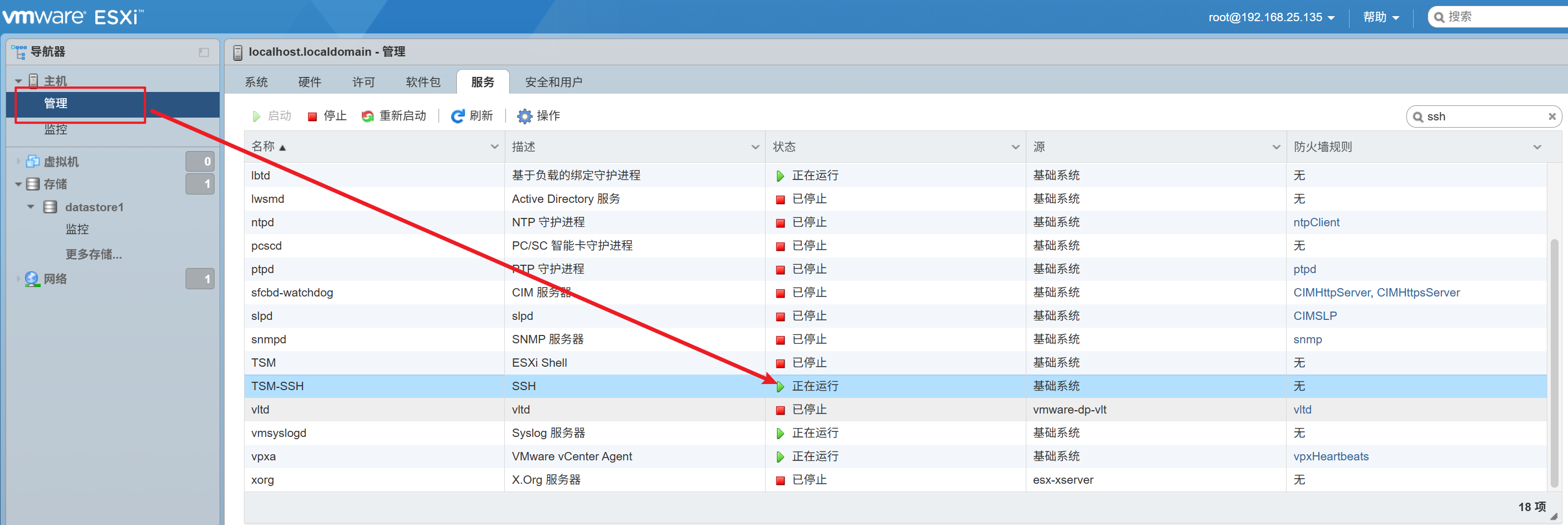Select the 服务 tab
Screen dimensions: 1568x525
[x=483, y=82]
